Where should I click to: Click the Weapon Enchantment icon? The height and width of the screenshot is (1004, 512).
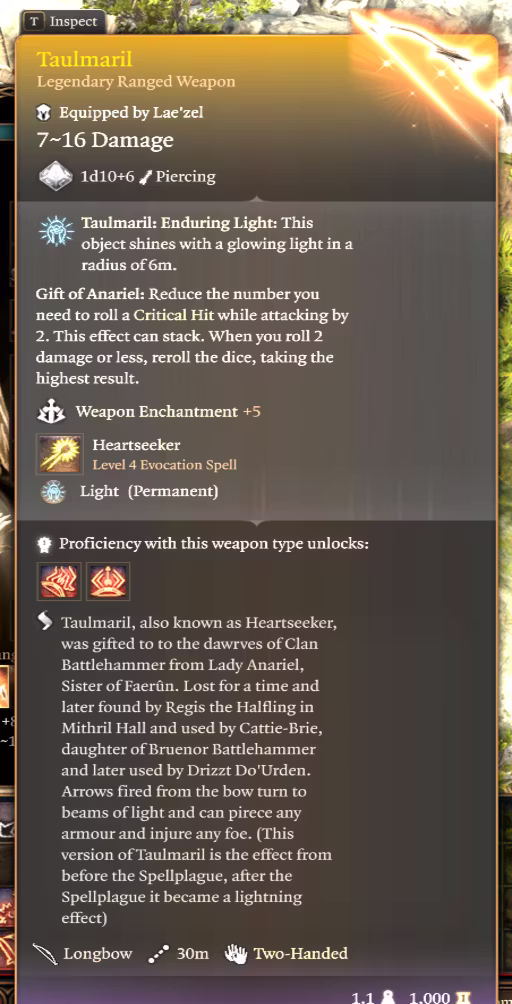point(51,412)
